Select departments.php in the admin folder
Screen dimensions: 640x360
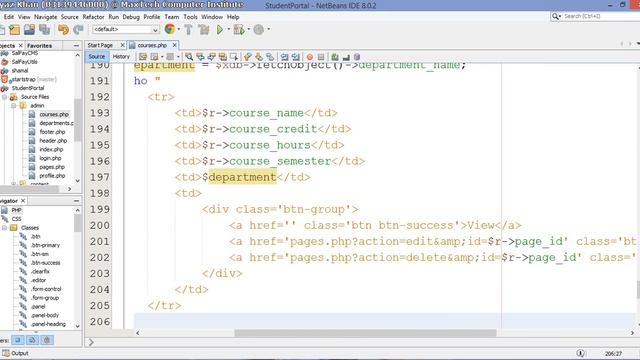pyautogui.click(x=56, y=123)
